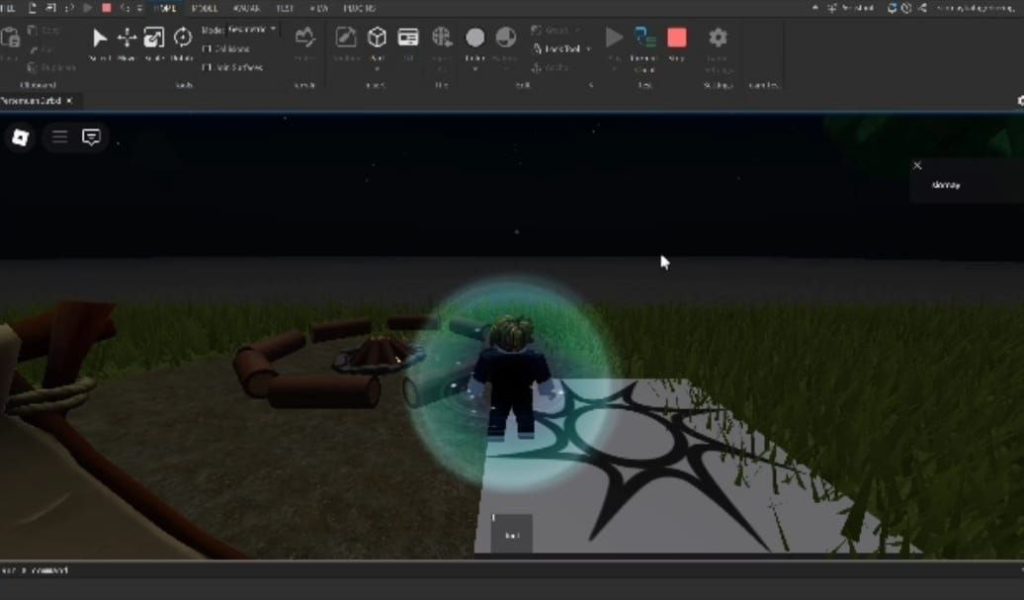Viewport: 1024px width, 600px height.
Task: Select hotbar tool slot 1
Action: pyautogui.click(x=511, y=533)
